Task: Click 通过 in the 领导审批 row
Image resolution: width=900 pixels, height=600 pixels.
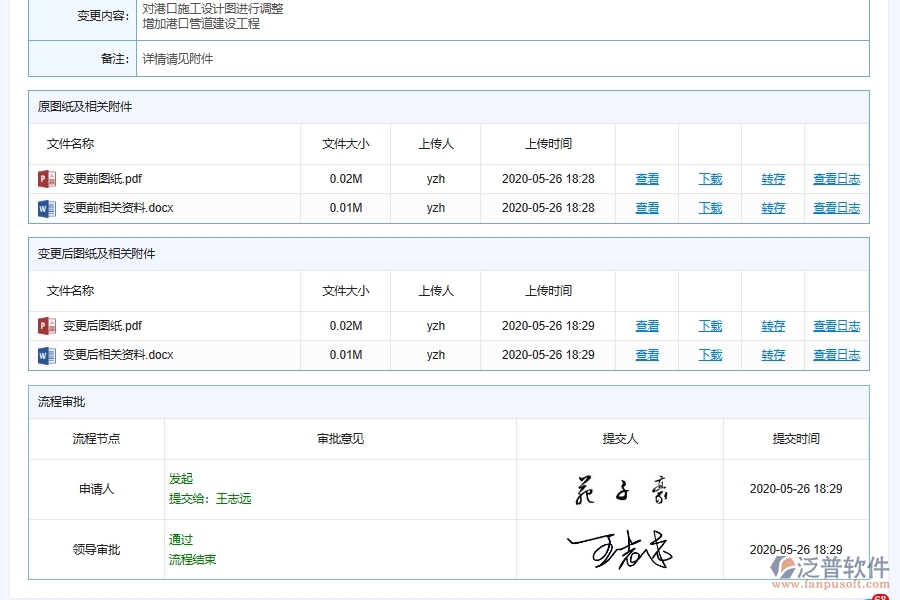Action: [181, 539]
